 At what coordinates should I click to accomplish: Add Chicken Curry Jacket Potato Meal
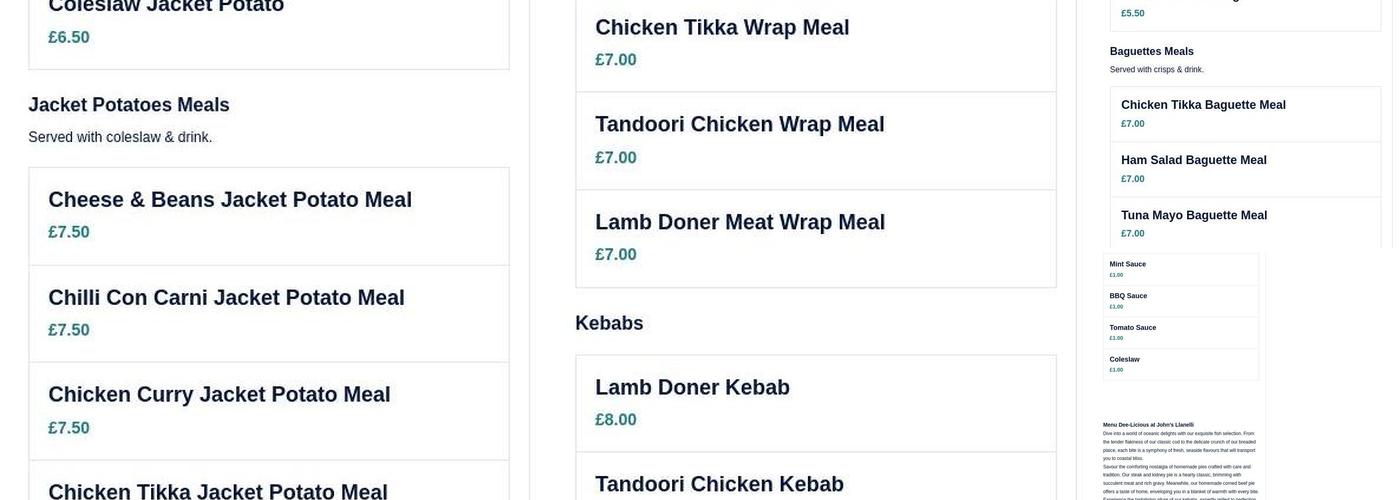[x=268, y=410]
